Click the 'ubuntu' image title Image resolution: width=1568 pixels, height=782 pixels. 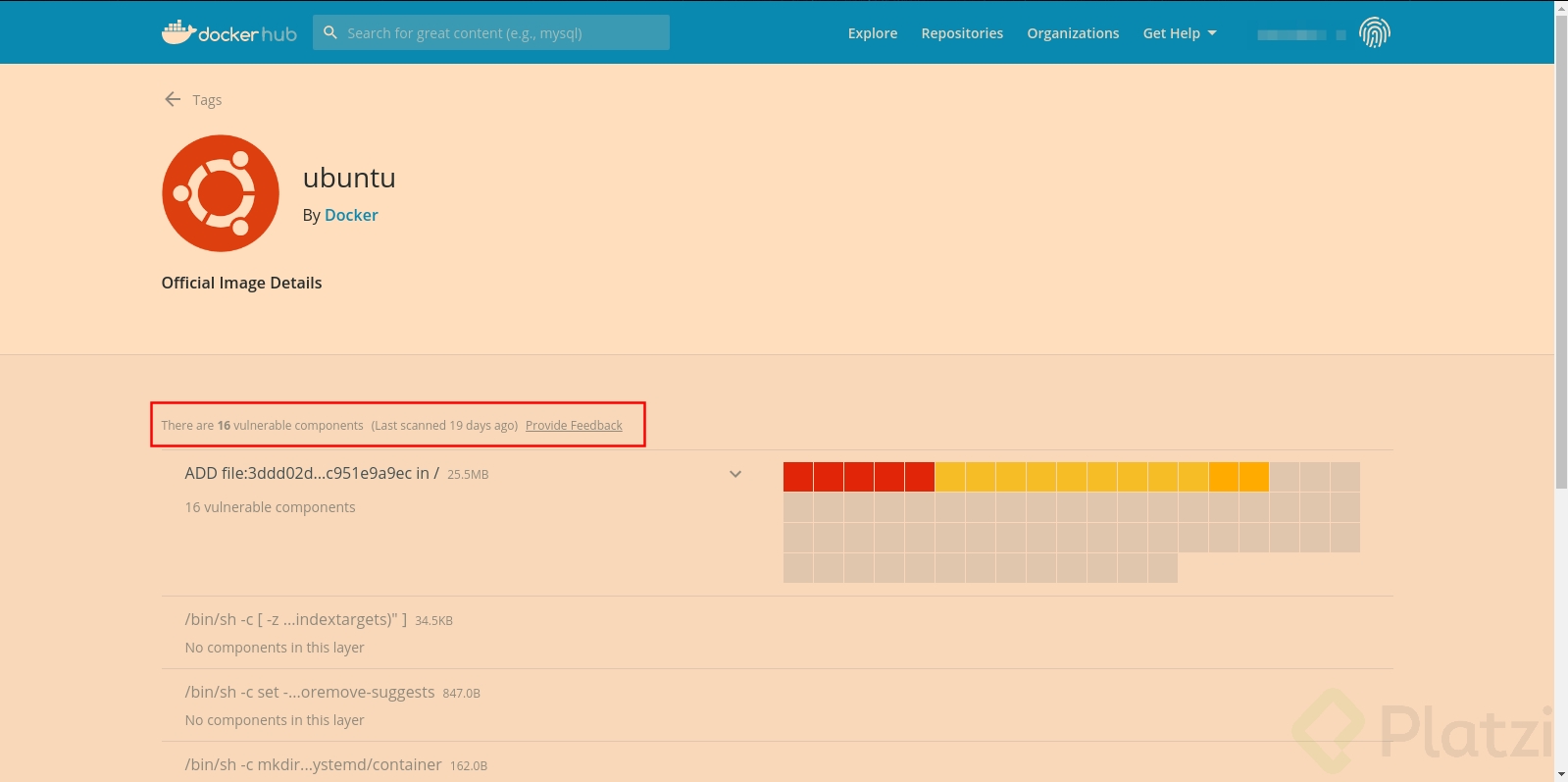(x=349, y=178)
